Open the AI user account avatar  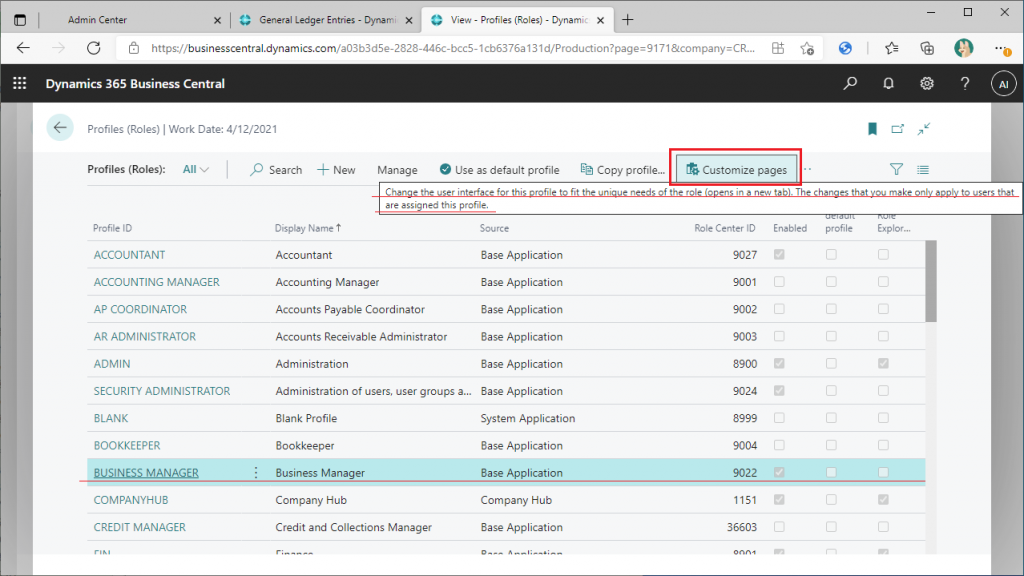pyautogui.click(x=1004, y=84)
